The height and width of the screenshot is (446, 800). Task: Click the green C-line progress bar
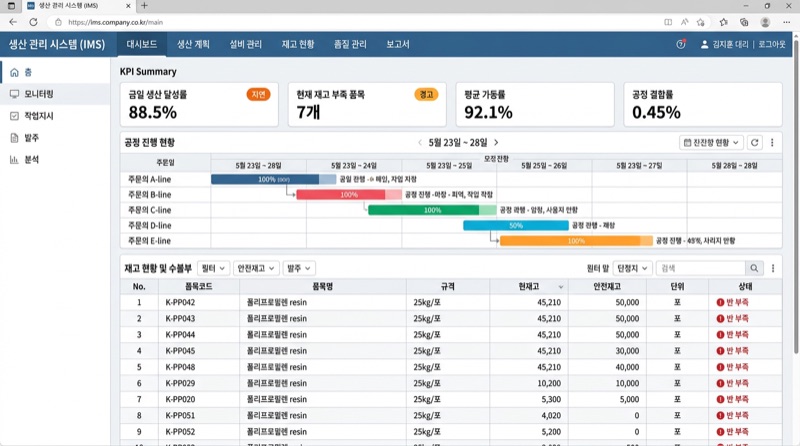pos(432,210)
